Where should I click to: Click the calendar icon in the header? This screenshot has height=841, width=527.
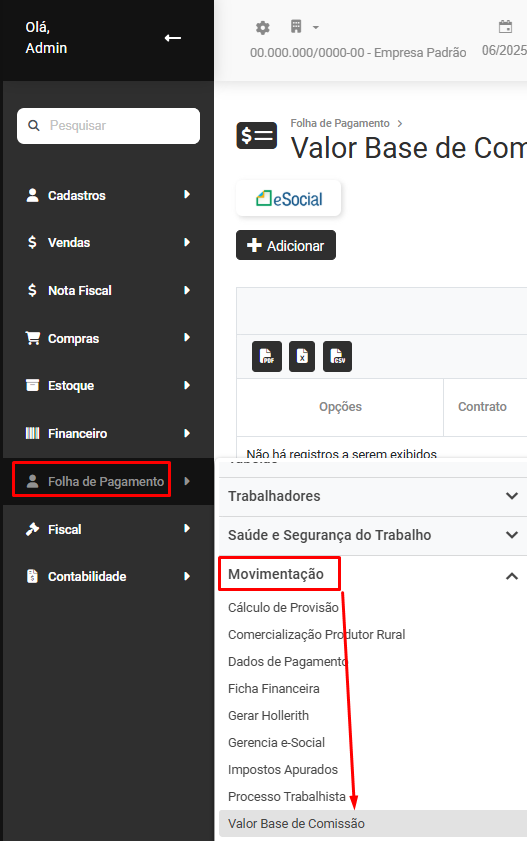point(505,26)
